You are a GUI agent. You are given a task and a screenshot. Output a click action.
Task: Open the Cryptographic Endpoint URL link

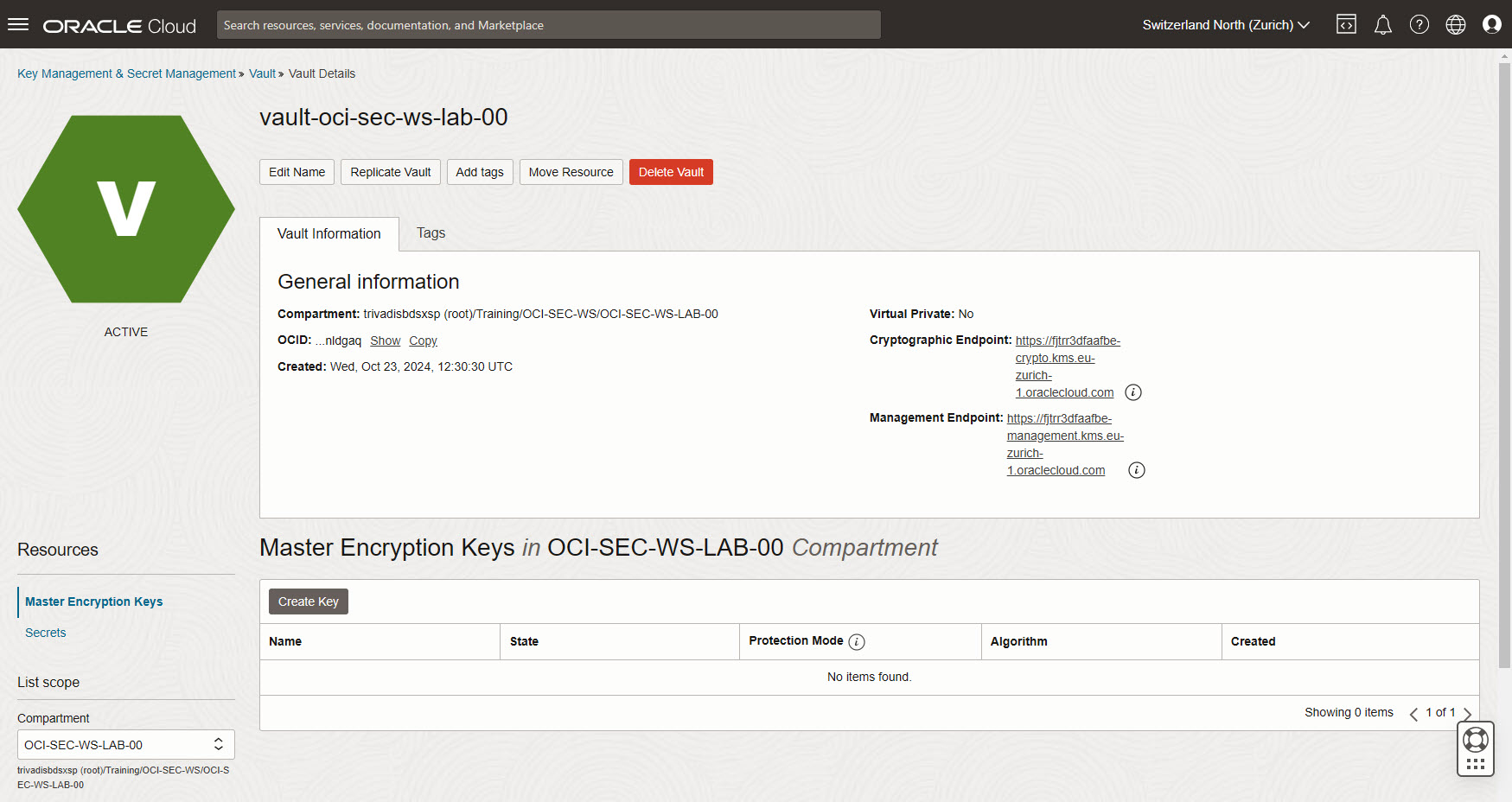(1068, 366)
